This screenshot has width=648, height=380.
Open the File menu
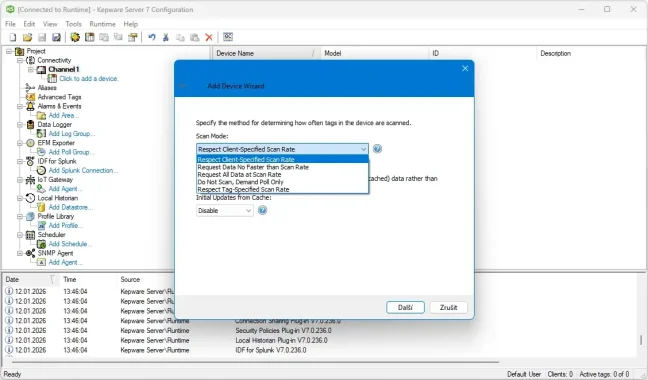(x=10, y=24)
